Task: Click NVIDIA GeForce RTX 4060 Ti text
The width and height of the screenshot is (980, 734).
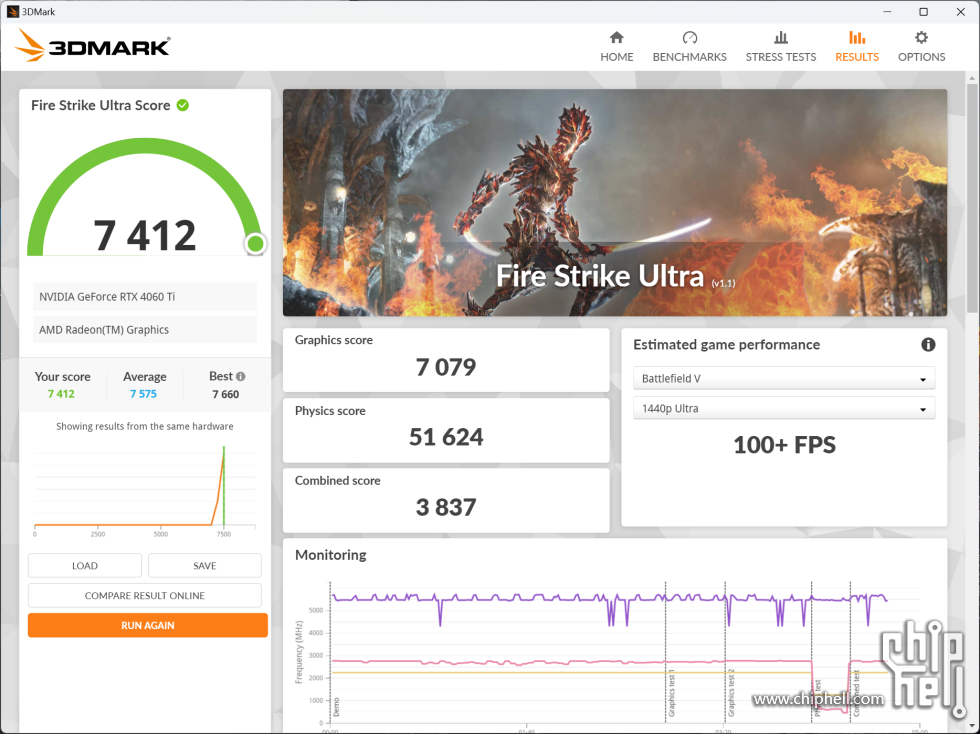Action: point(107,297)
